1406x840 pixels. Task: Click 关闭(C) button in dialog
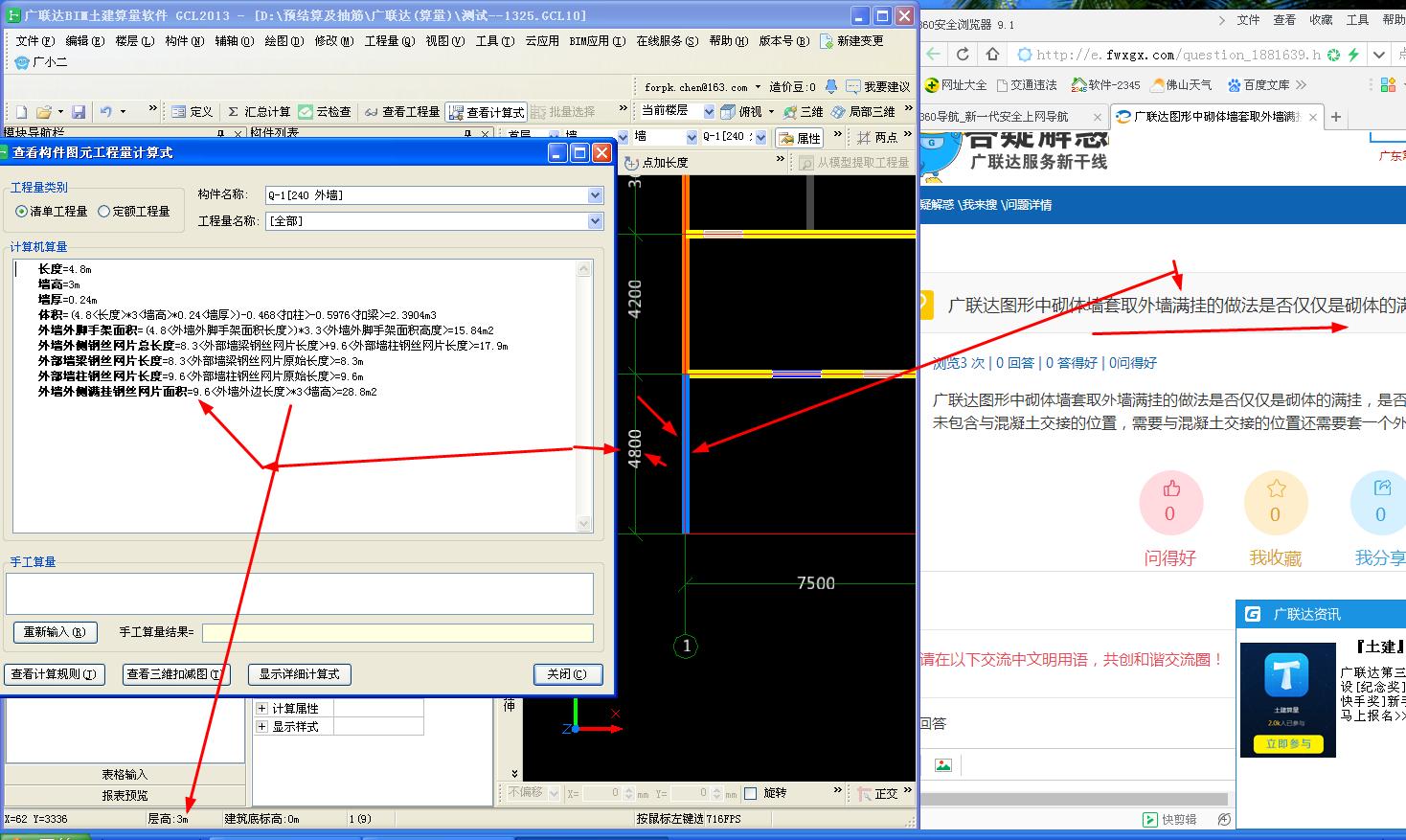tap(568, 674)
